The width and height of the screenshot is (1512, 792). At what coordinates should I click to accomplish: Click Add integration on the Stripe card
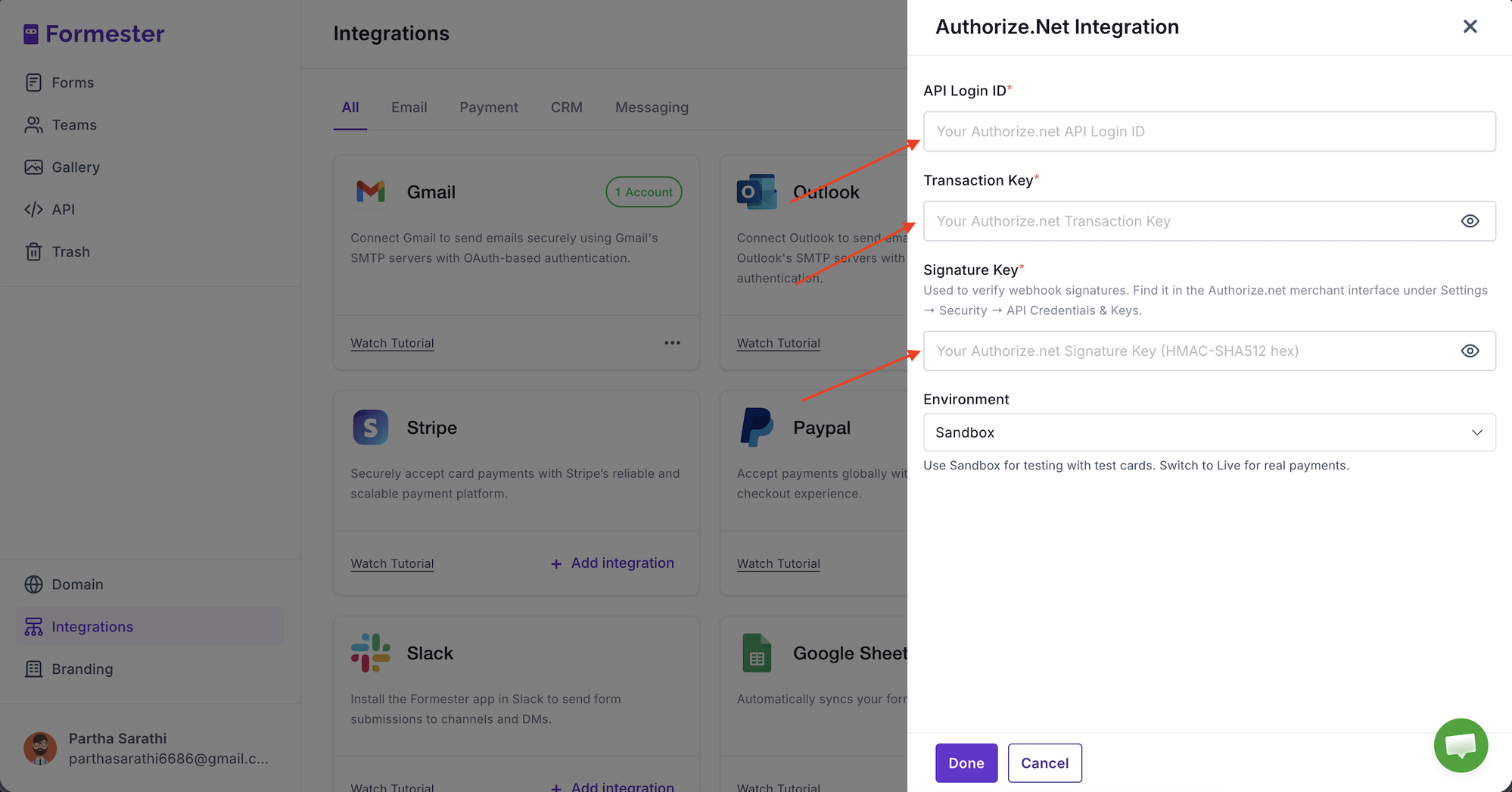point(612,563)
